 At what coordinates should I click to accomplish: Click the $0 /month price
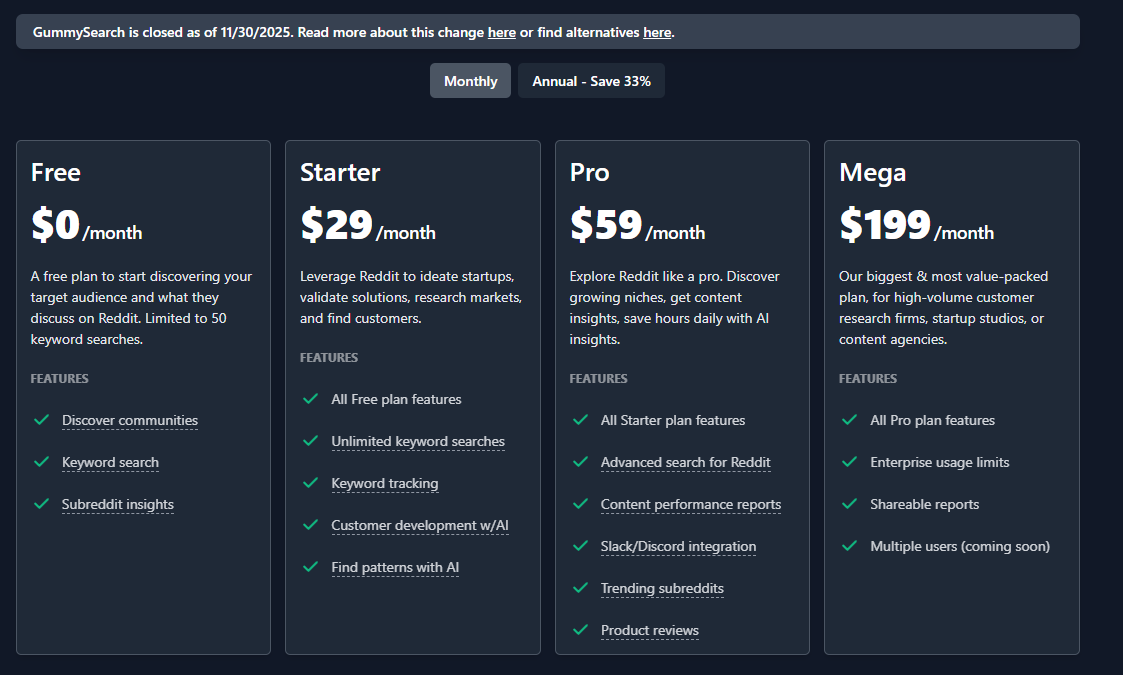87,225
